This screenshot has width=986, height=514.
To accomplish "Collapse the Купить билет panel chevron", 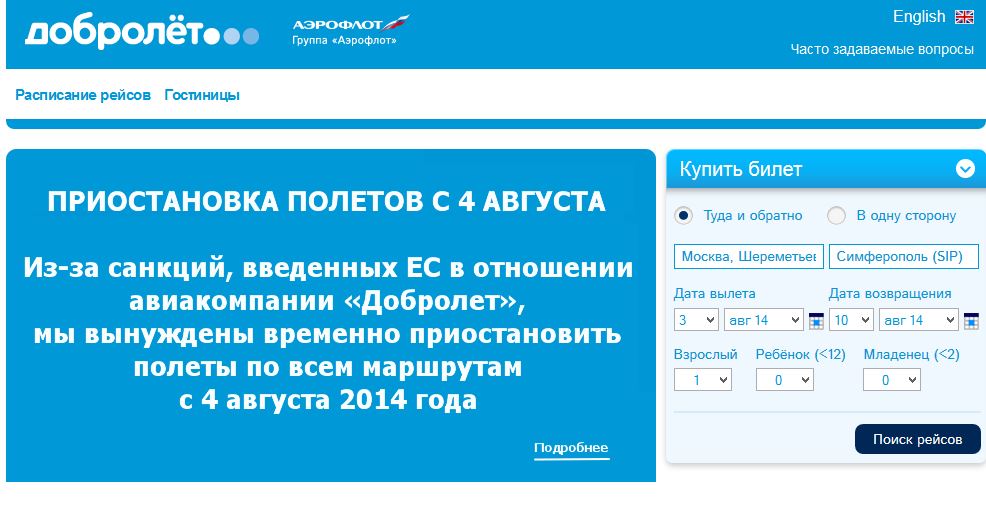I will click(964, 169).
